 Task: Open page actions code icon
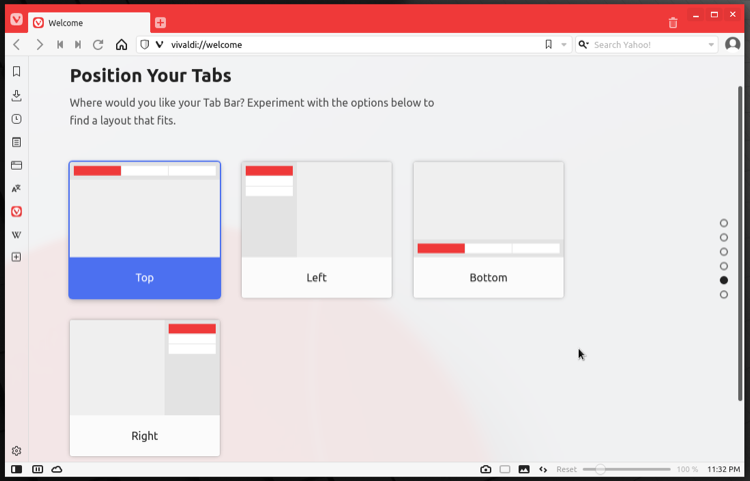tap(543, 470)
